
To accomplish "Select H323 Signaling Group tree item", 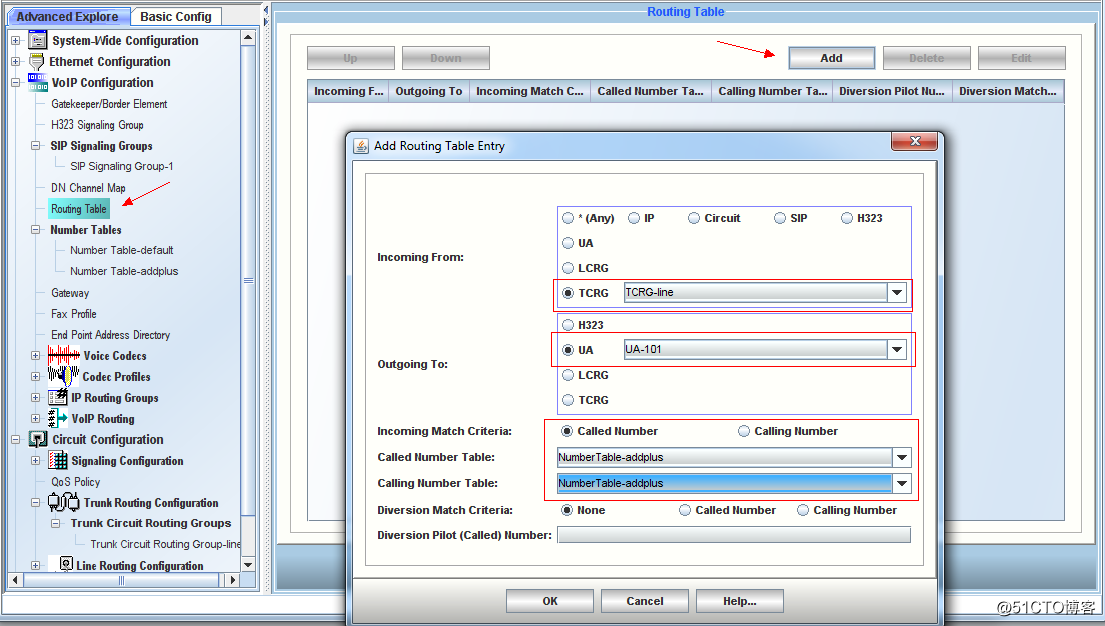I will pos(97,125).
